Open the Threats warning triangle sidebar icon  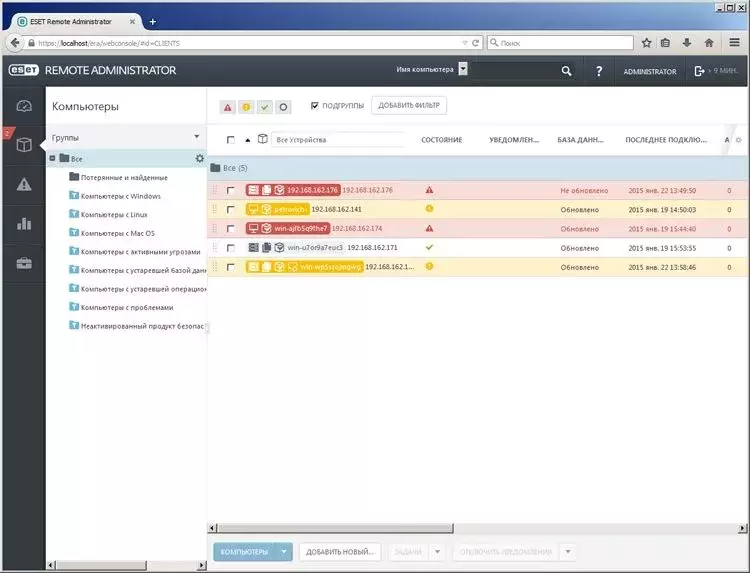(x=24, y=185)
